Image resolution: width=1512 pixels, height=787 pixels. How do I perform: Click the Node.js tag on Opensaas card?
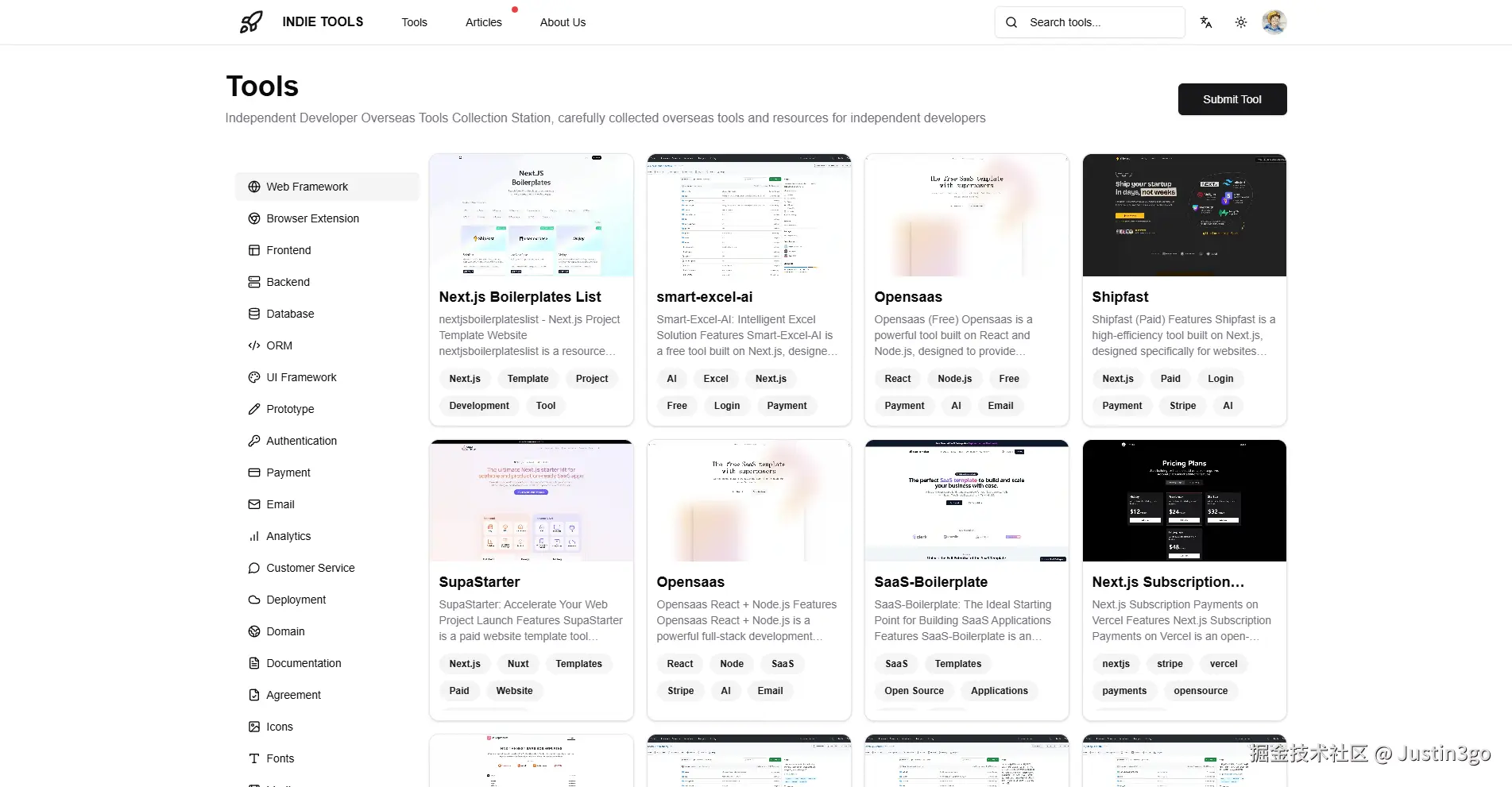click(955, 379)
